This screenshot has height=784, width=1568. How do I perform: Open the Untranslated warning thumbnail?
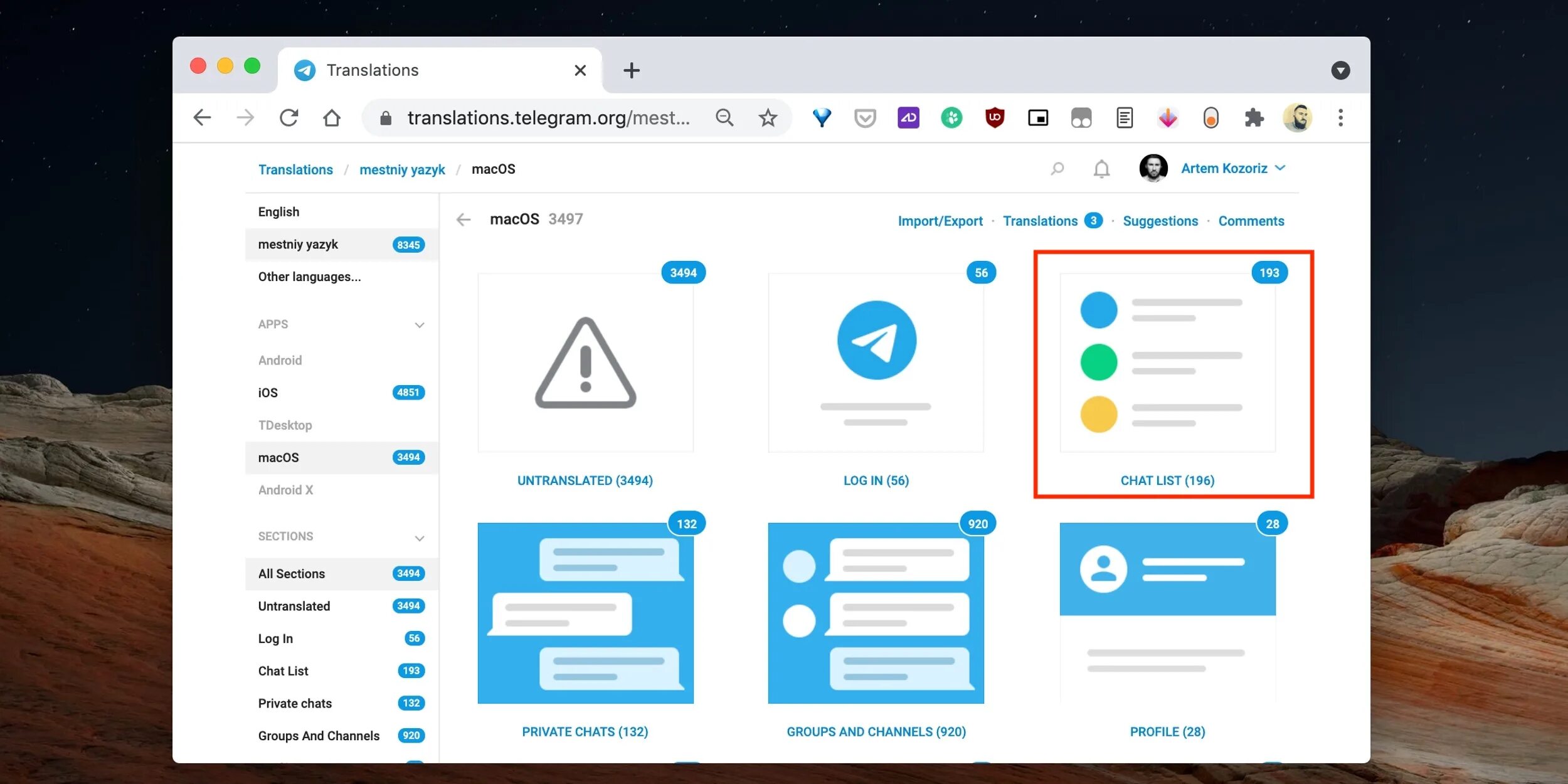click(585, 363)
